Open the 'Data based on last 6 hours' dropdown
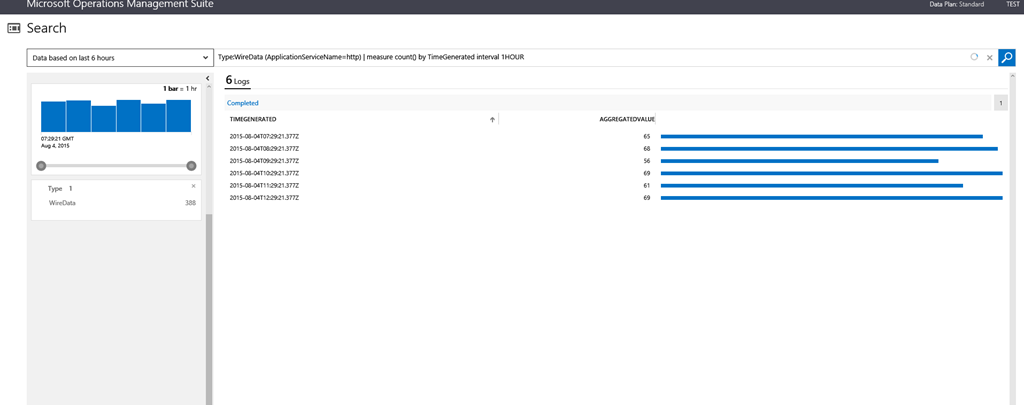Image resolution: width=1024 pixels, height=405 pixels. point(120,58)
